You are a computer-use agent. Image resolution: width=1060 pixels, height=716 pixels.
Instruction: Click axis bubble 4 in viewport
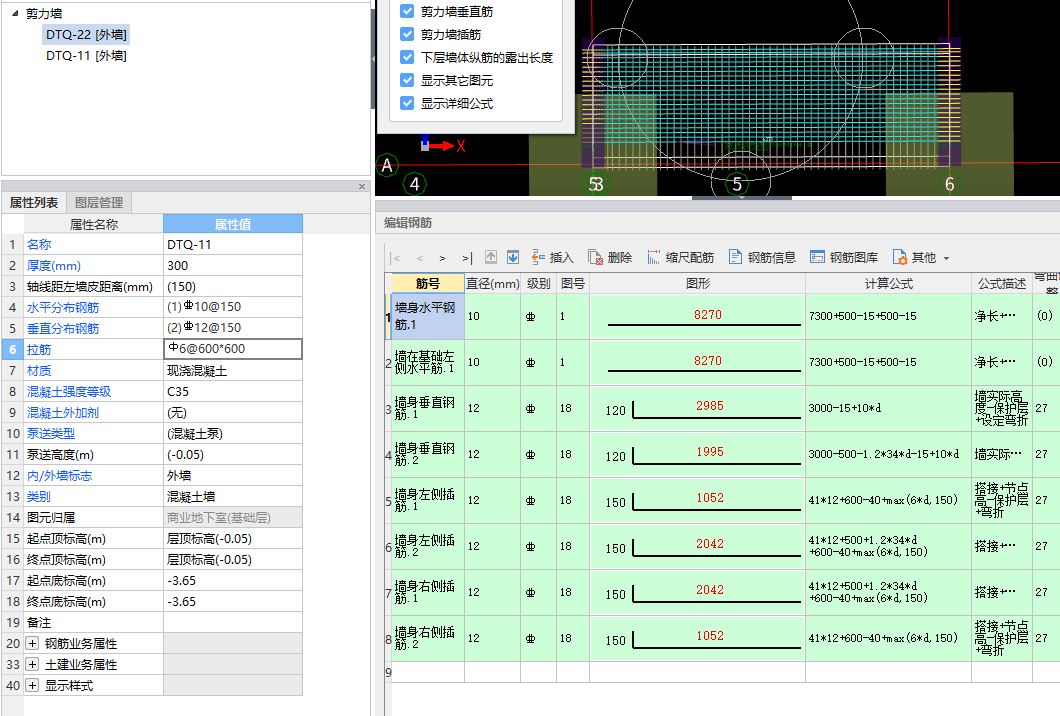(x=414, y=184)
